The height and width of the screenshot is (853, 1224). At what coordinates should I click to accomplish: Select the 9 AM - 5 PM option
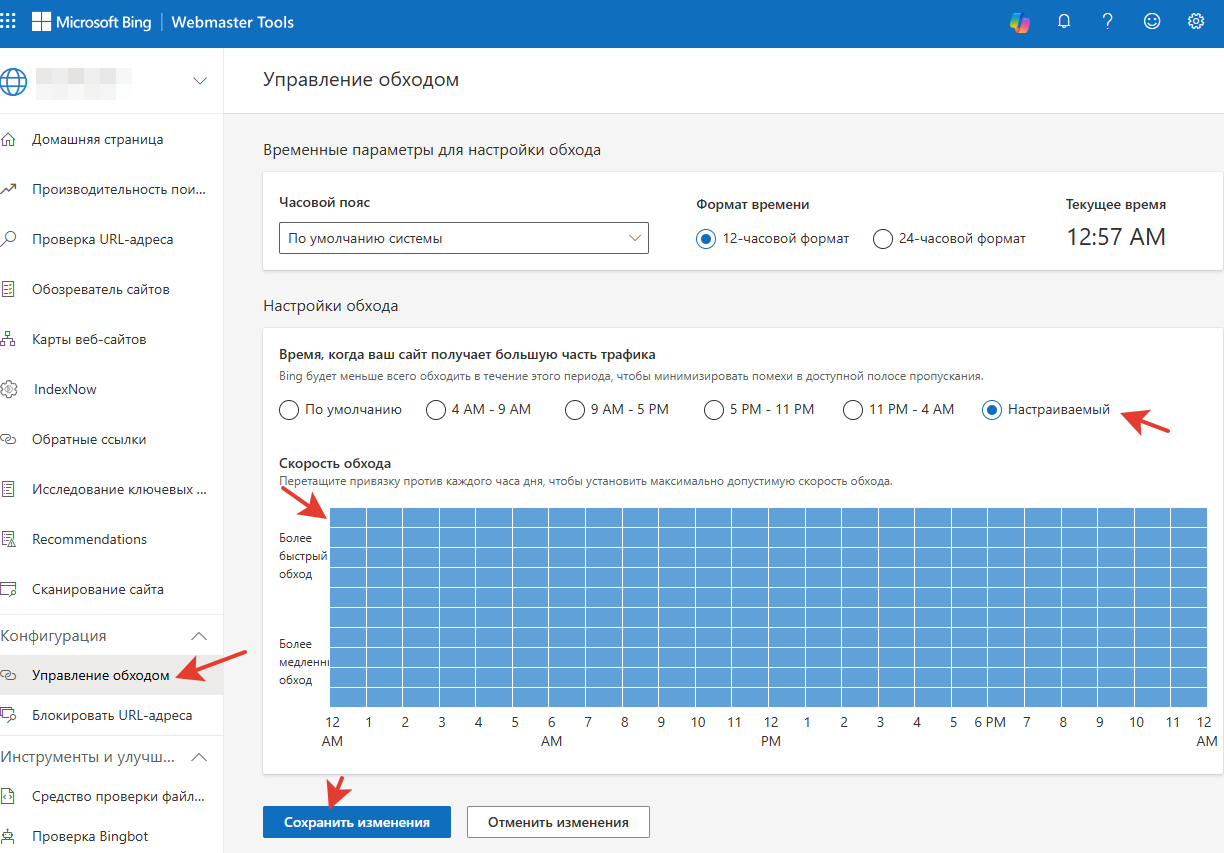coord(574,410)
